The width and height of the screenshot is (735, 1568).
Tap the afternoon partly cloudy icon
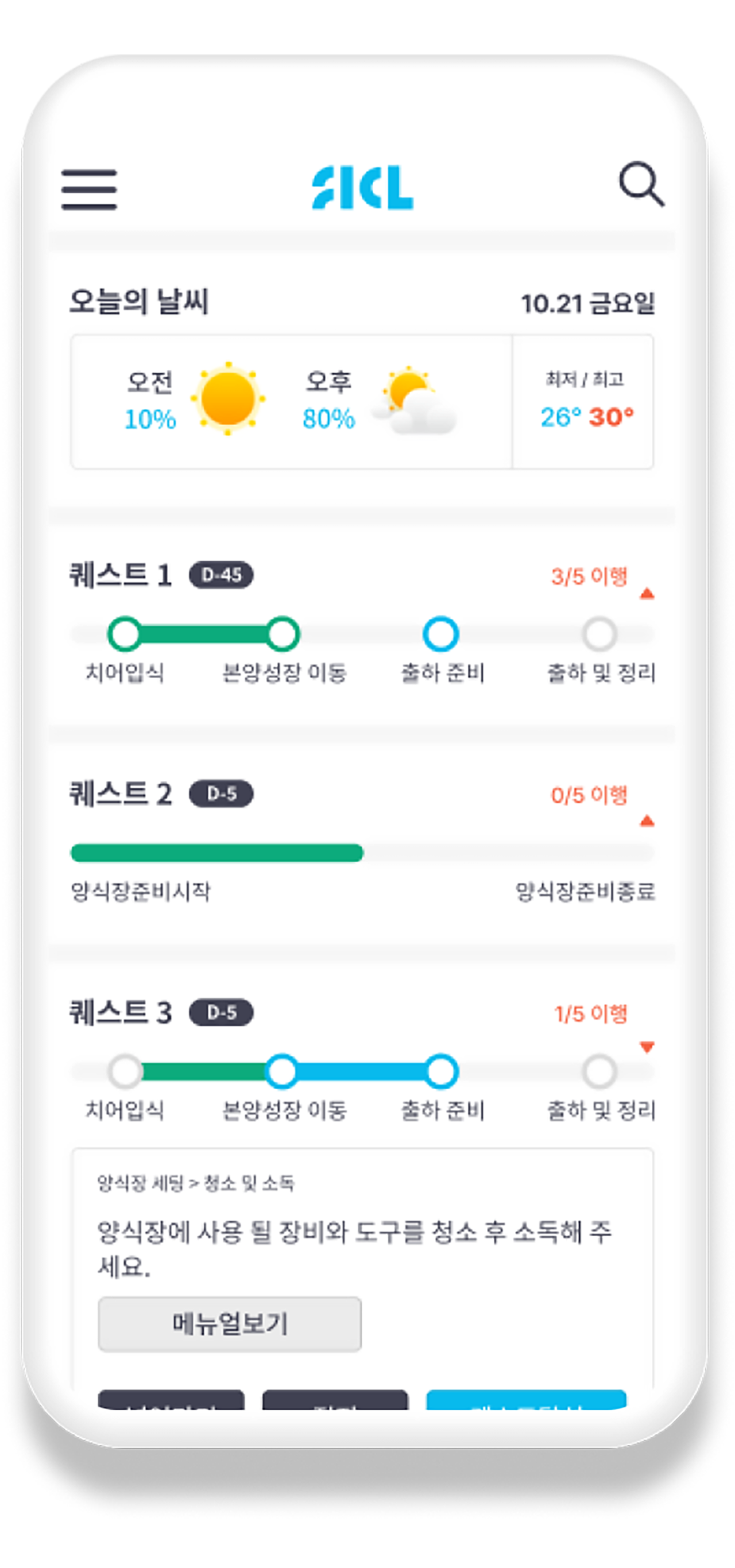[414, 401]
